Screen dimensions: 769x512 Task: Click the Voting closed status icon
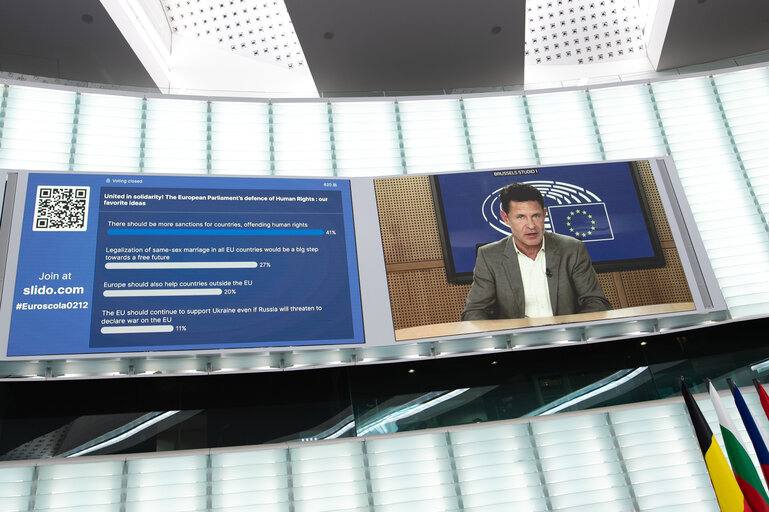[106, 181]
